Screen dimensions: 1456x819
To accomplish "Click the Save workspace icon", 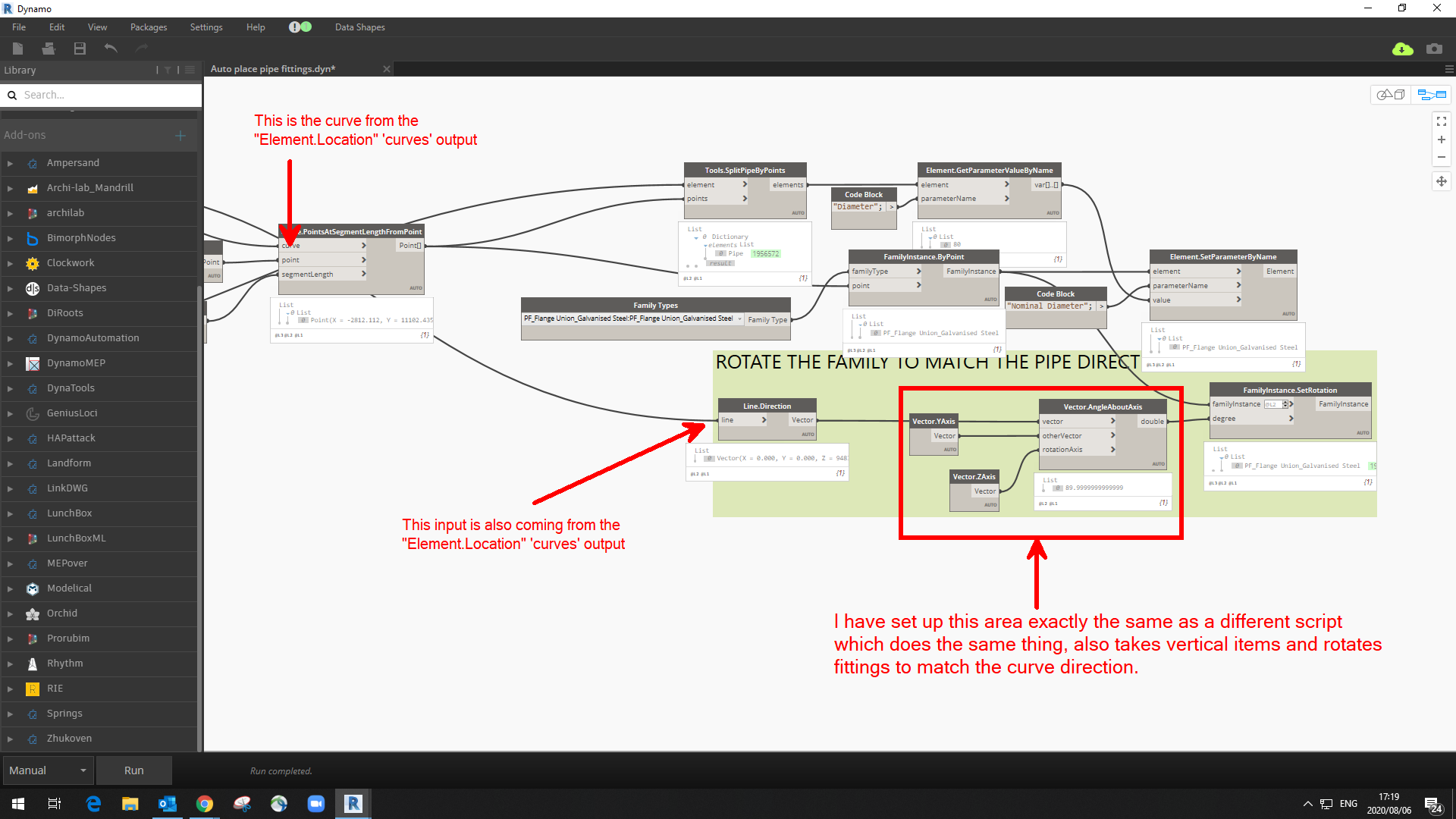I will coord(80,49).
